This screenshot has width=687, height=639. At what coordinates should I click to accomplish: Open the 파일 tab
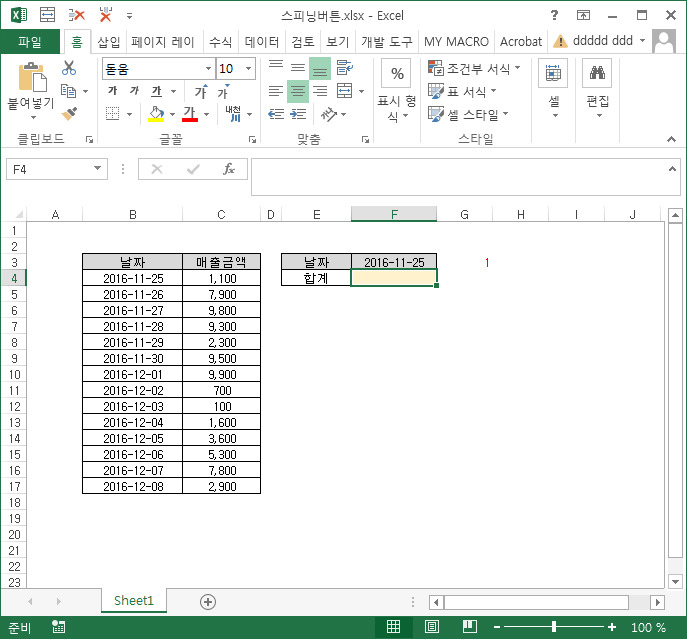(x=30, y=42)
